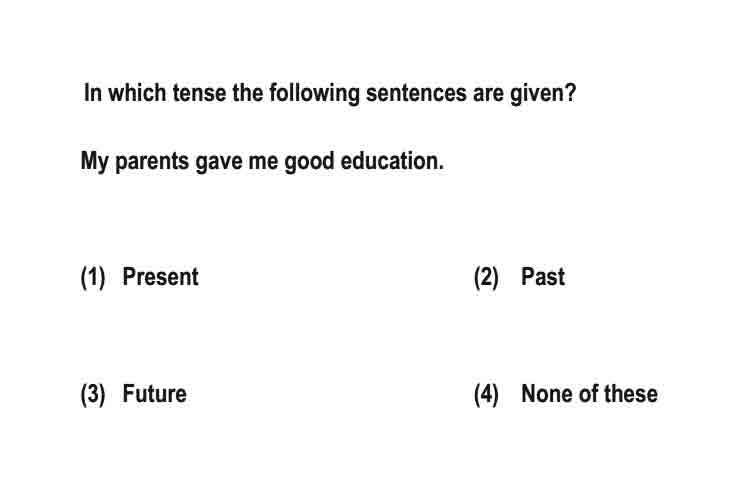
Task: Click the (2) option number
Action: pos(486,277)
